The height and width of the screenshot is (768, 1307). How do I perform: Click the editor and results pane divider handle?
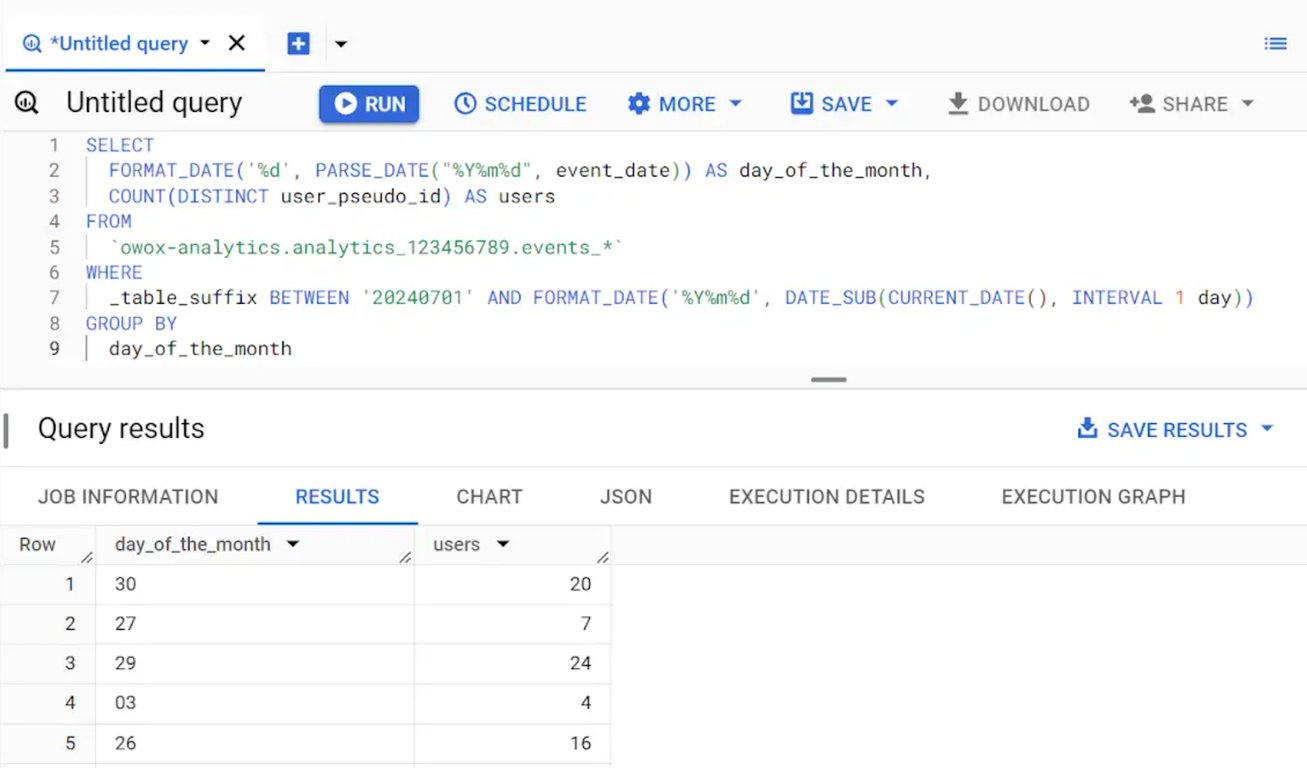(x=829, y=380)
